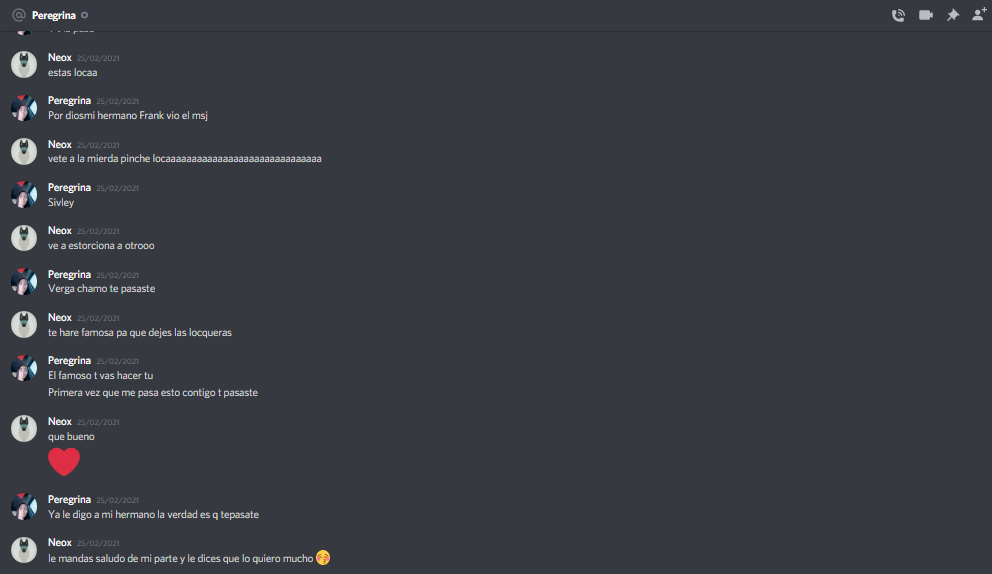
Task: Open Neox avatar beside "estas locaa"
Action: tap(24, 65)
